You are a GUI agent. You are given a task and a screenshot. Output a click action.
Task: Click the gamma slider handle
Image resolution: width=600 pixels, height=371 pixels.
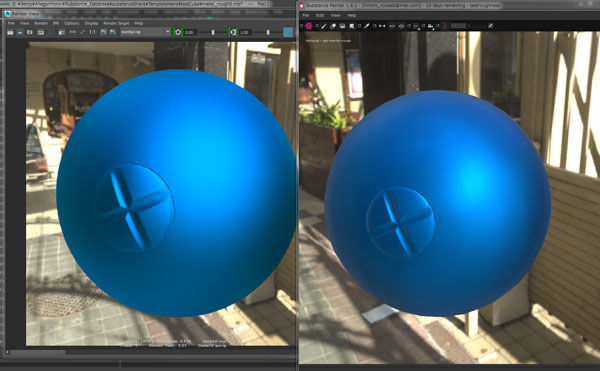pos(268,33)
